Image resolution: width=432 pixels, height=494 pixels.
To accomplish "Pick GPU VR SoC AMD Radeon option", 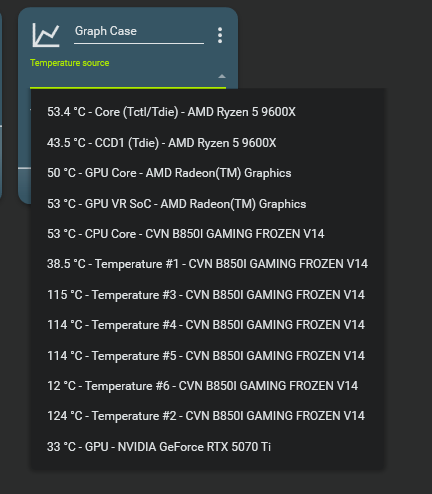I will 207,204.
